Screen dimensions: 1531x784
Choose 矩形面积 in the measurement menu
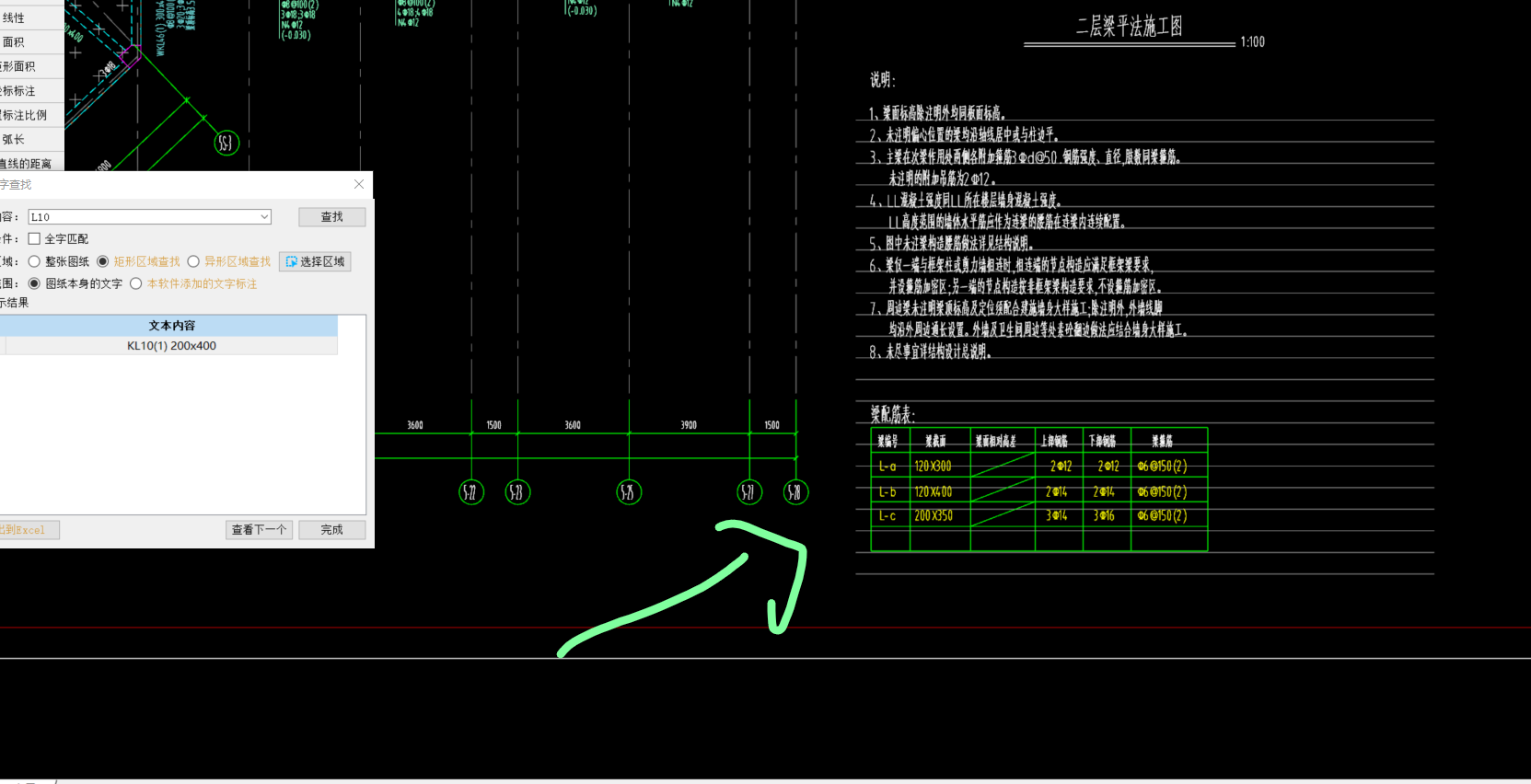[x=32, y=66]
